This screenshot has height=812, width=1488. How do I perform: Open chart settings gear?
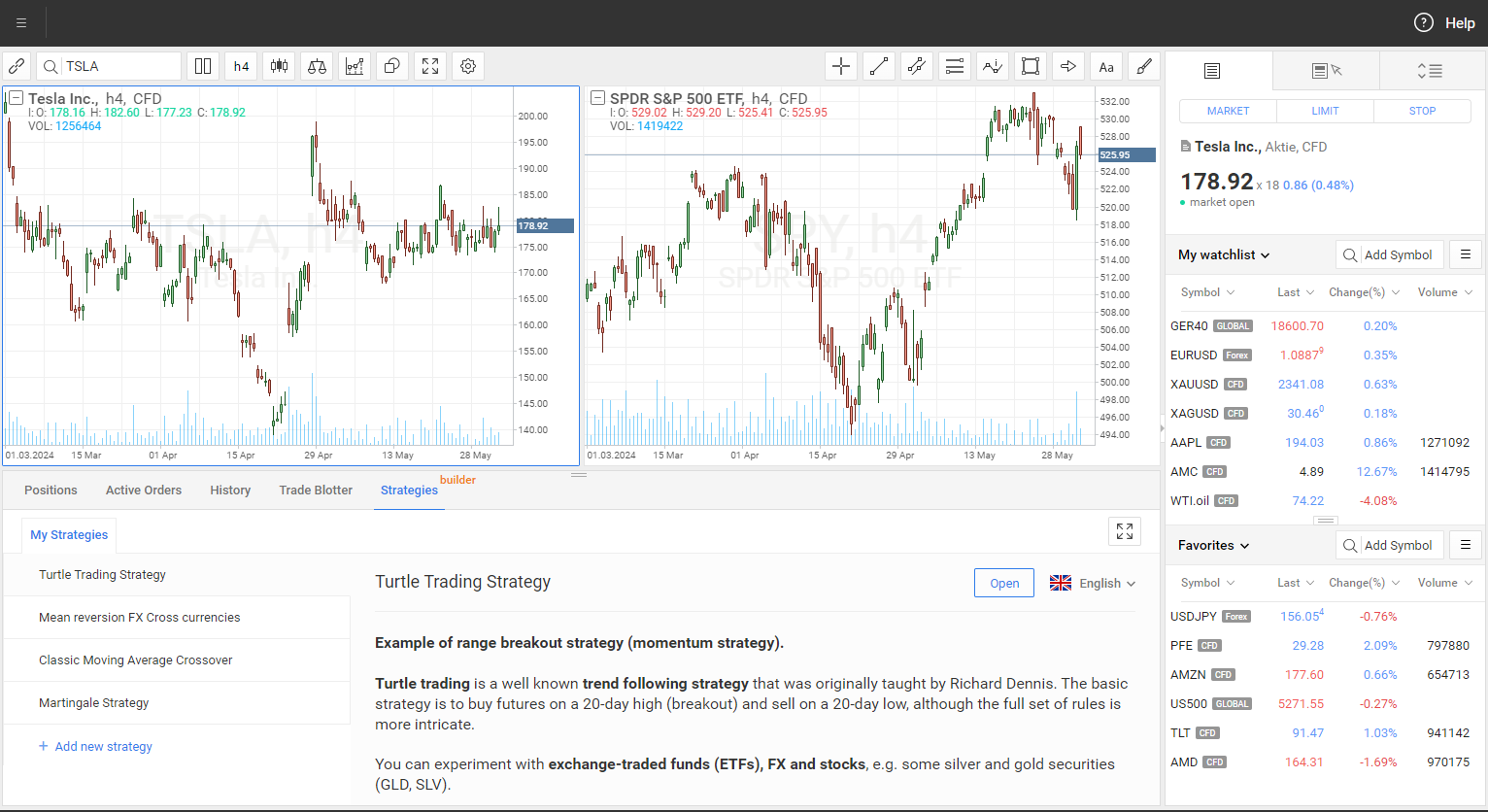click(x=468, y=66)
